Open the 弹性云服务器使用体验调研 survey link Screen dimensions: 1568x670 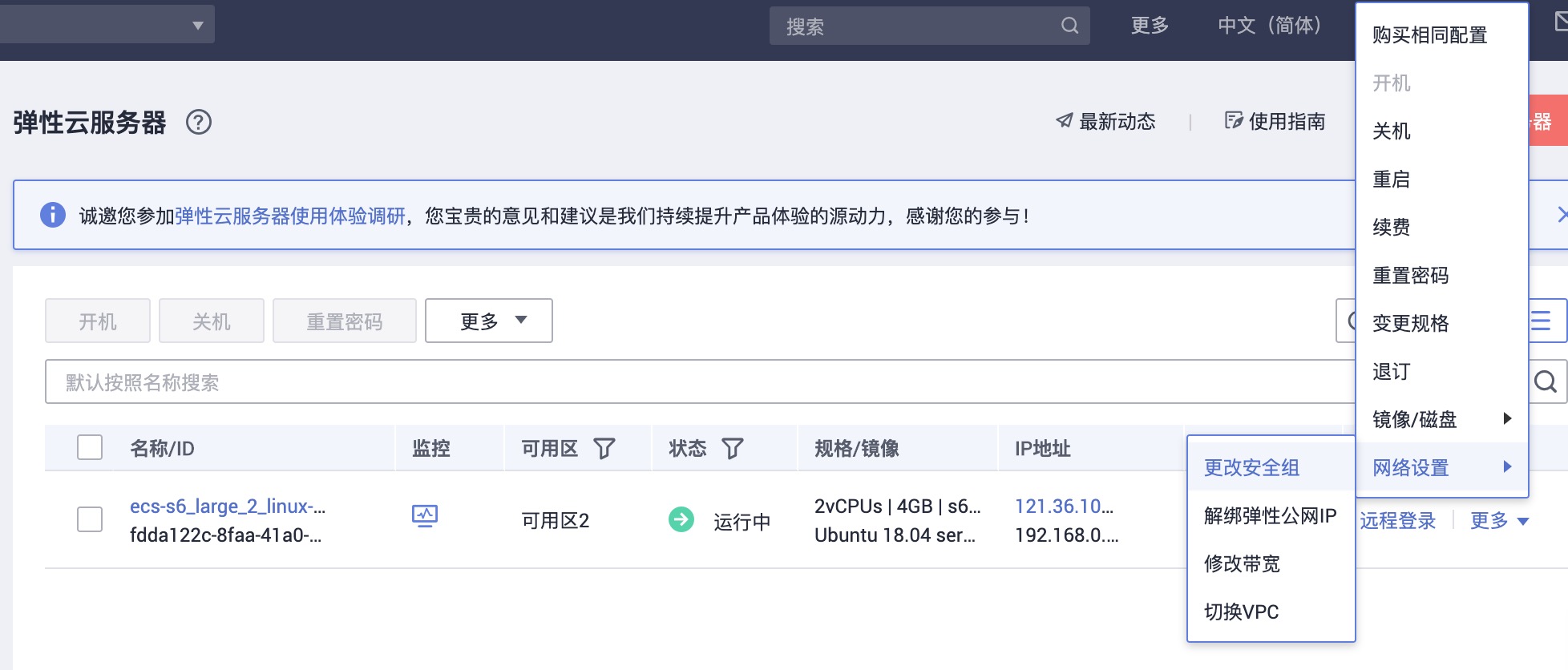[290, 216]
